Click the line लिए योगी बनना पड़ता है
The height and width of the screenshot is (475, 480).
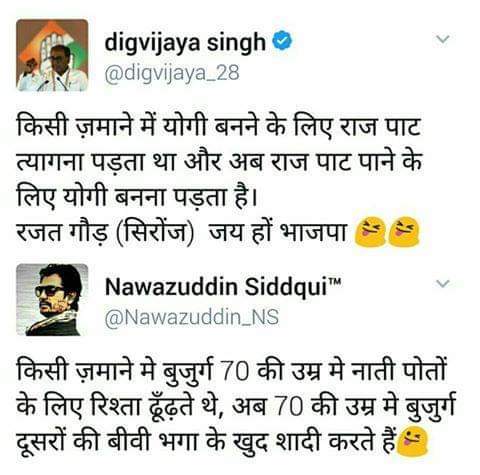point(137,197)
